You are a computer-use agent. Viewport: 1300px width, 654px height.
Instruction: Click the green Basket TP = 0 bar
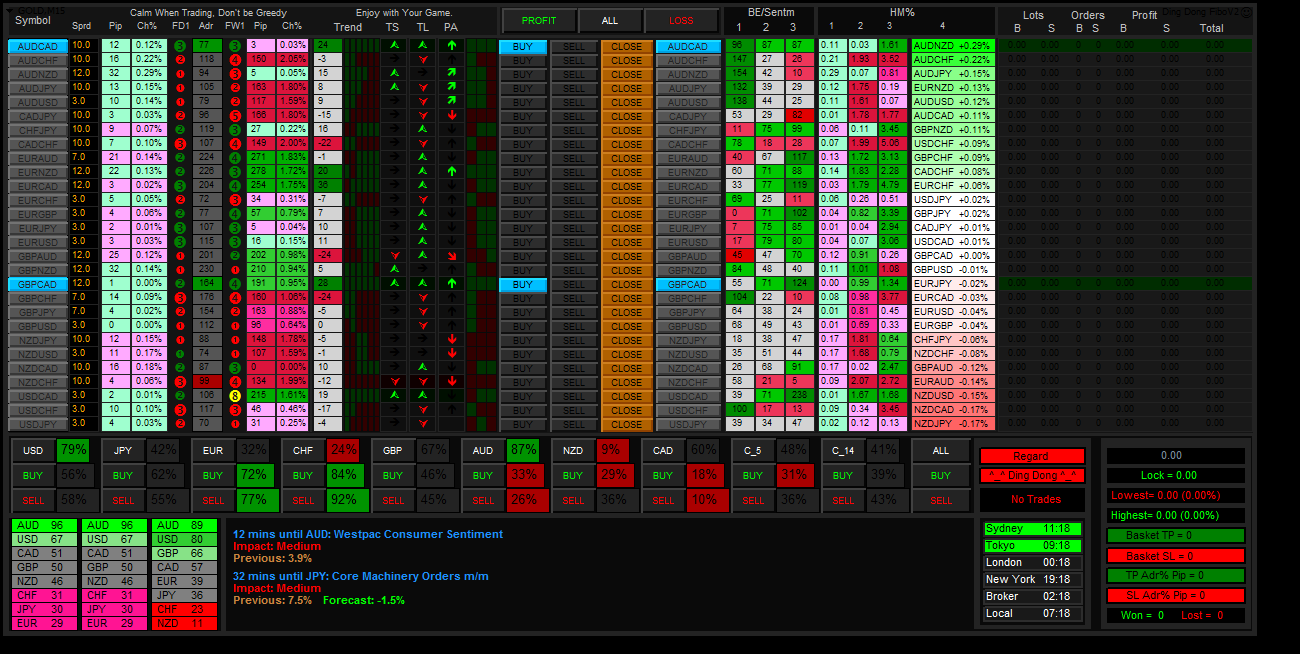[x=1176, y=535]
